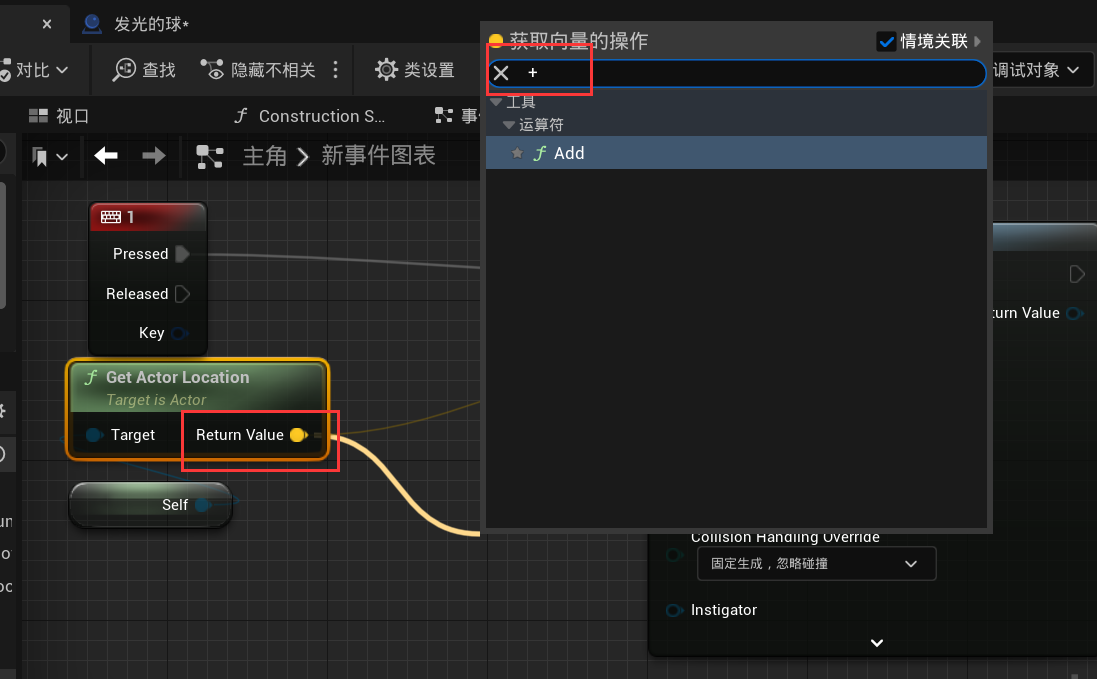
Task: Click the graph hierarchy icon beside 主角
Action: click(209, 157)
